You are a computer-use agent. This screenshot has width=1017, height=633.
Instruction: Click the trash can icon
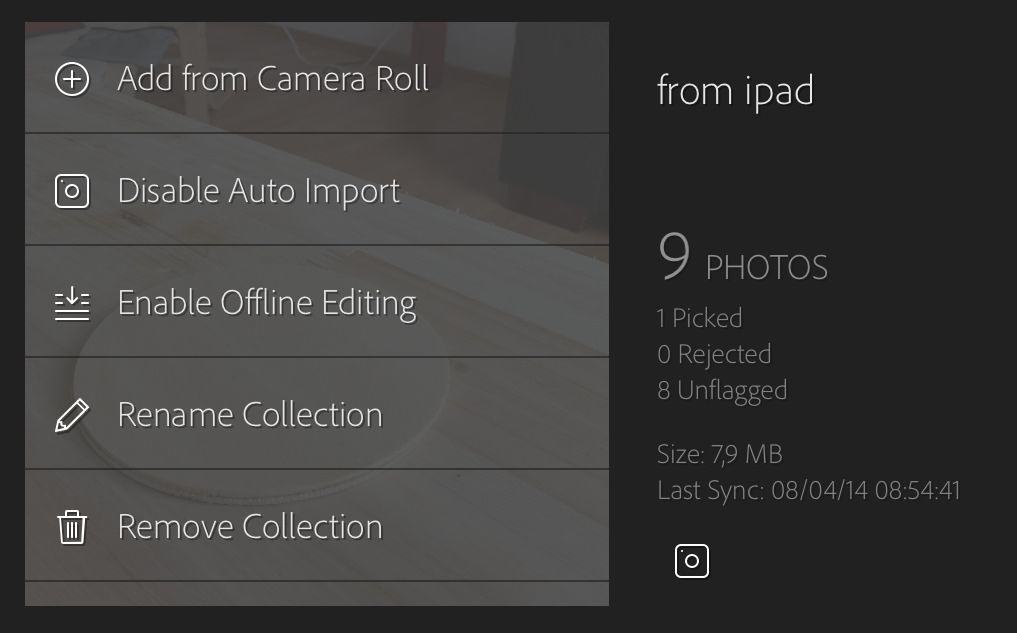click(x=72, y=527)
